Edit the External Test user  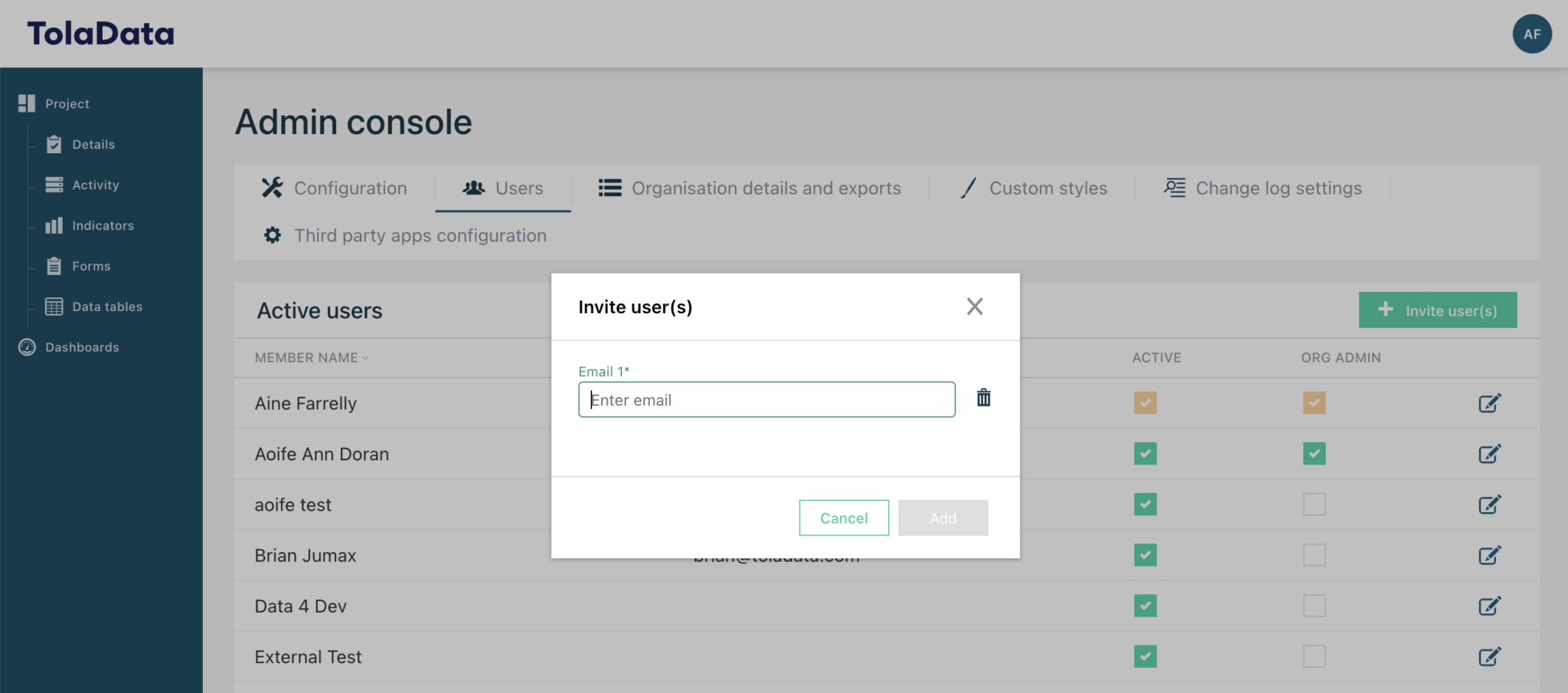pyautogui.click(x=1489, y=656)
